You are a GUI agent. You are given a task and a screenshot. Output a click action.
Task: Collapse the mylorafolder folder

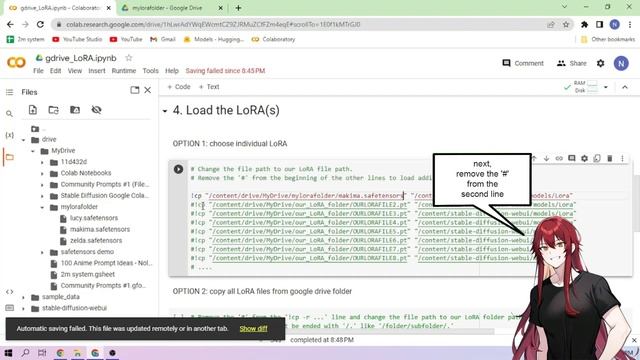coord(42,207)
